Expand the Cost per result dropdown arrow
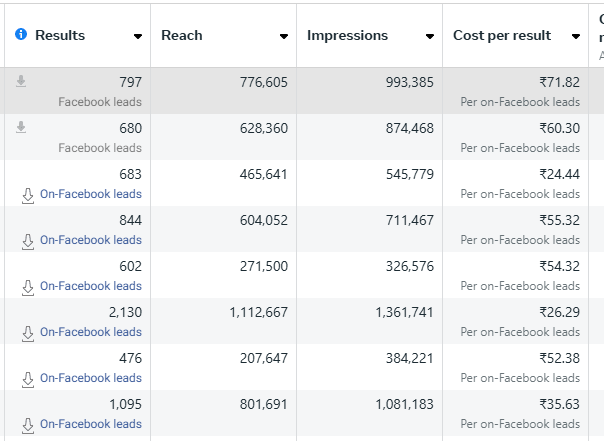604x441 pixels. tap(576, 37)
